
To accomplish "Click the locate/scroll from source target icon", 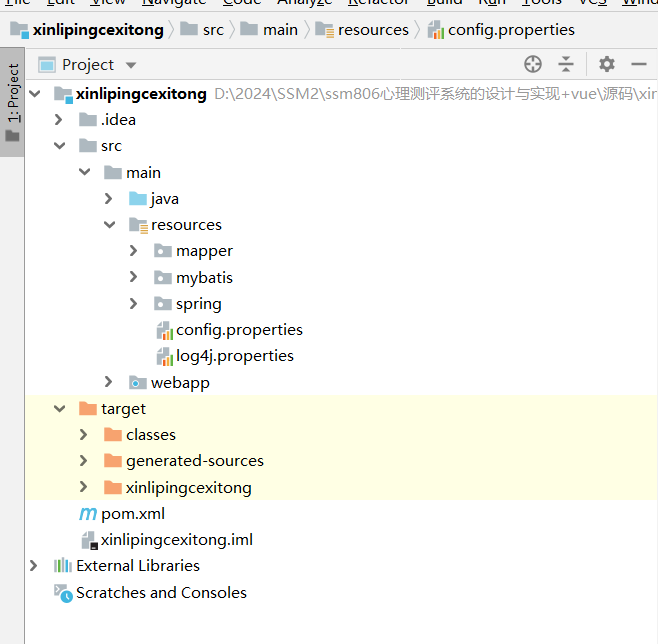I will (533, 65).
